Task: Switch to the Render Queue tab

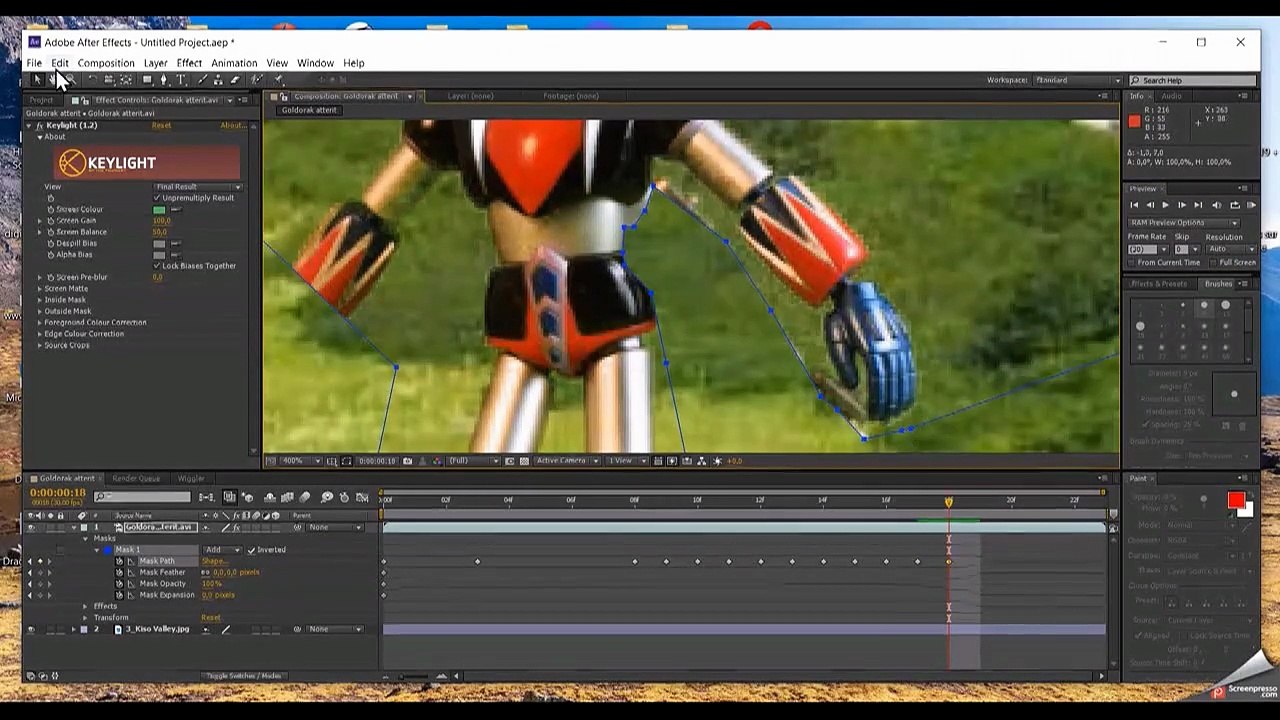Action: pos(136,478)
